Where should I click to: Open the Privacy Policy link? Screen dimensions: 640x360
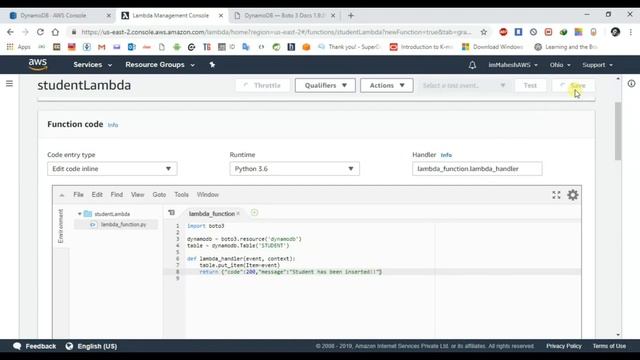[x=564, y=346]
